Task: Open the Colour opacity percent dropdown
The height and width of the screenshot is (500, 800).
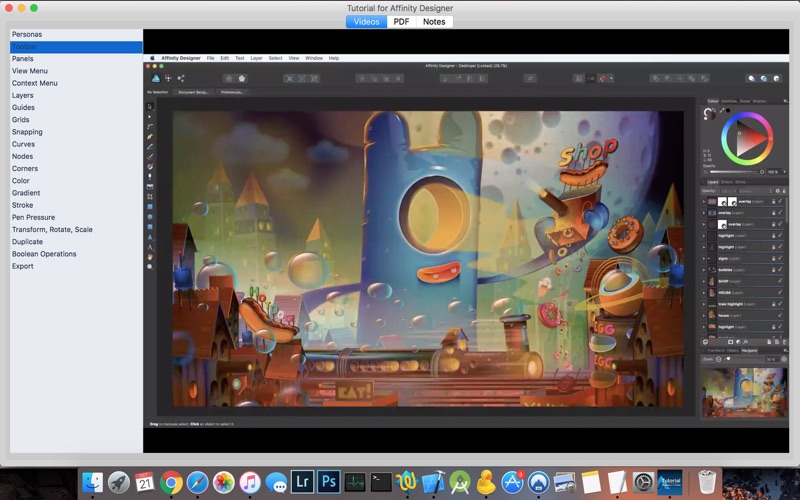Action: (x=785, y=172)
